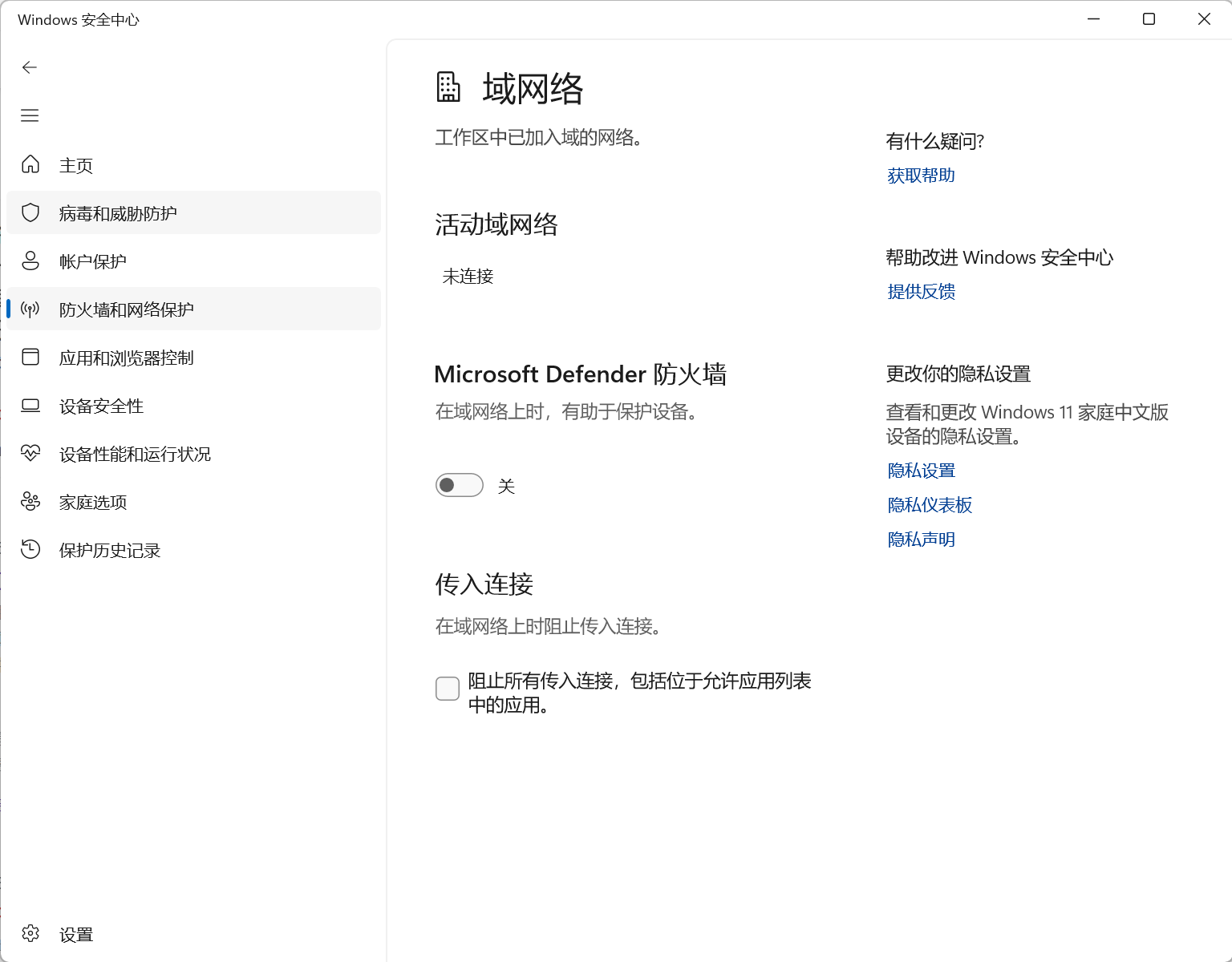Open the 隐私仪表板 link
The height and width of the screenshot is (962, 1232).
930,505
